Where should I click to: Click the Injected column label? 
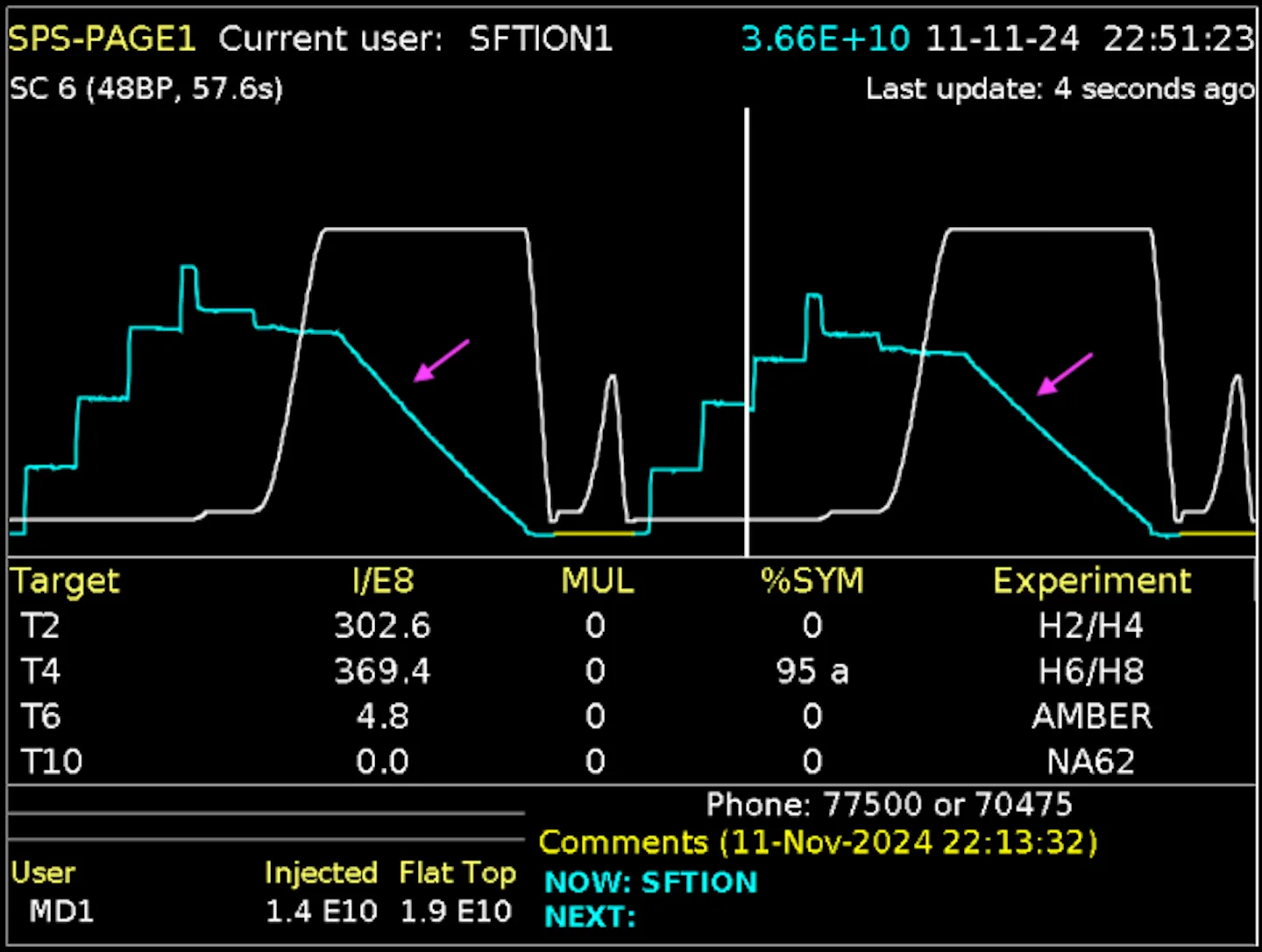click(x=321, y=873)
